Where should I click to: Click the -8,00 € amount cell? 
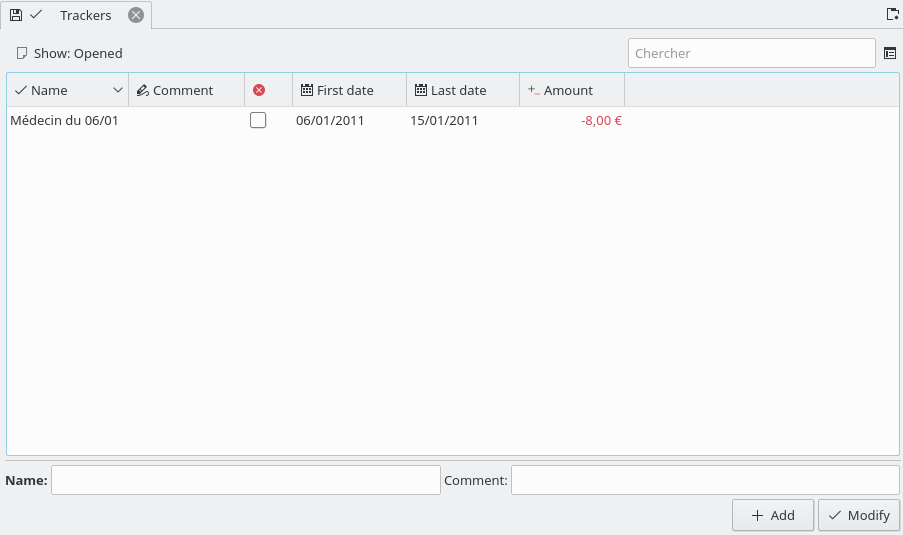coord(601,120)
